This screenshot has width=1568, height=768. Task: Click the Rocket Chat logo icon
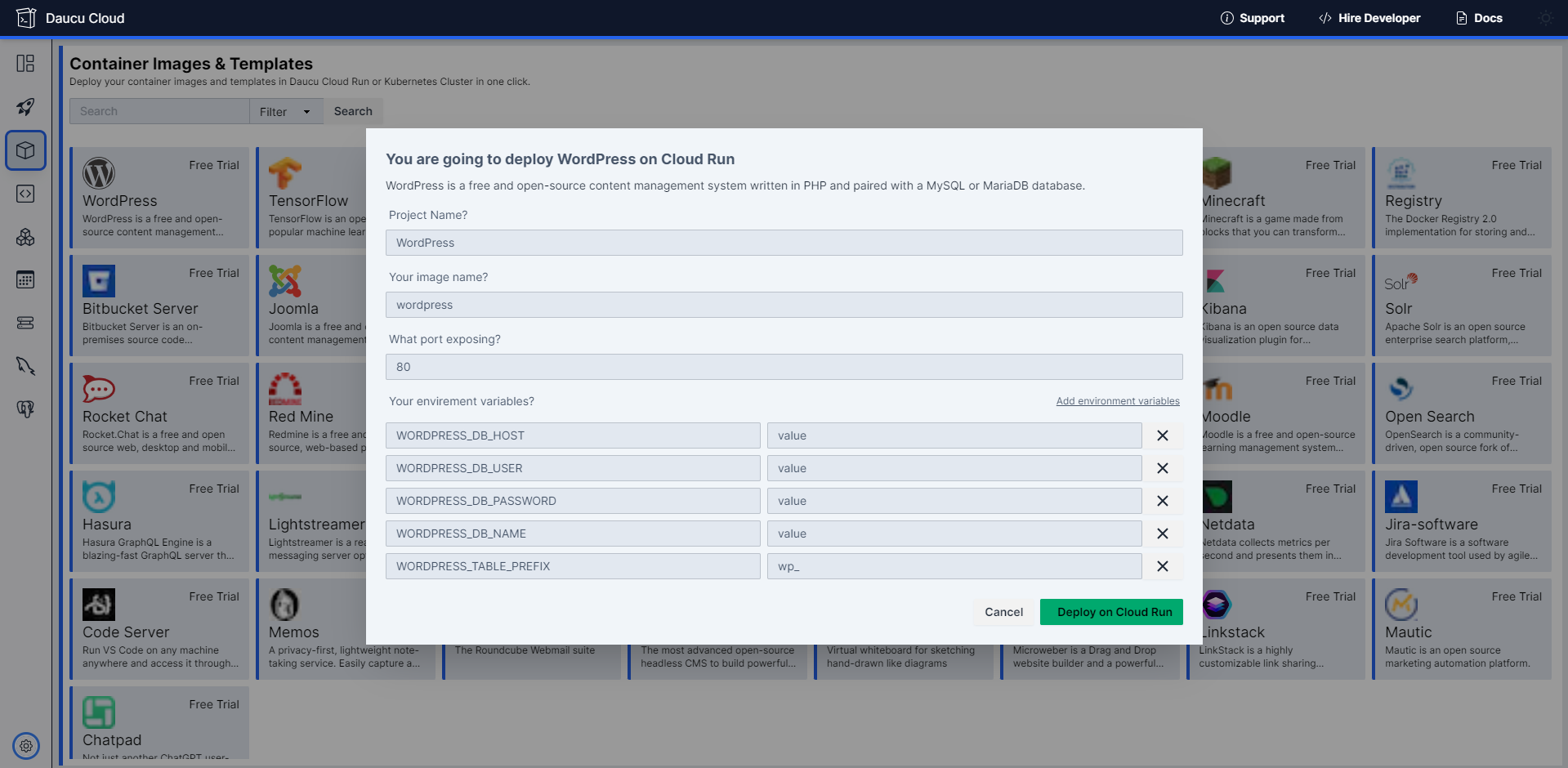pos(99,389)
